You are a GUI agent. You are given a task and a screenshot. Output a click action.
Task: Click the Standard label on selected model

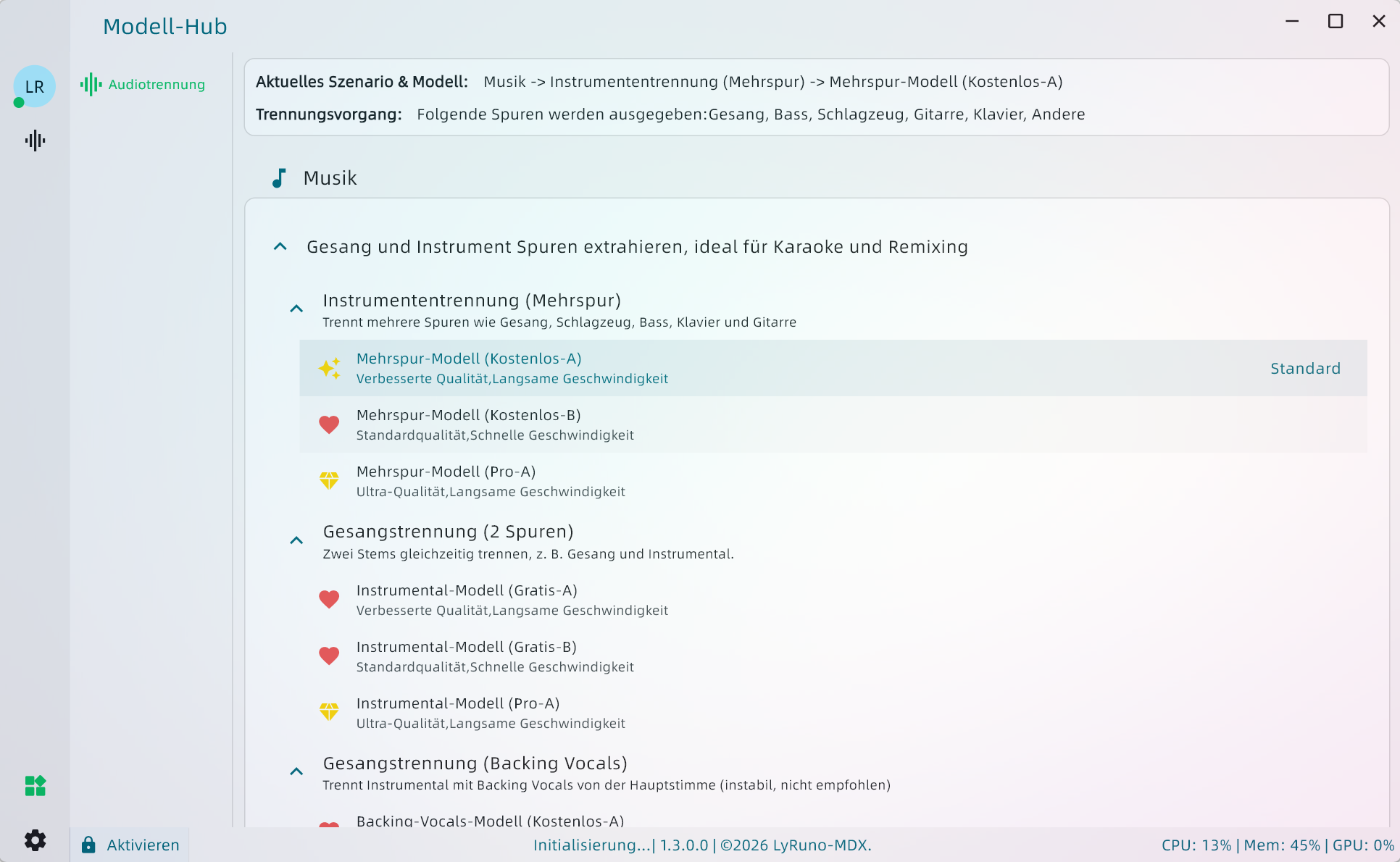pyautogui.click(x=1305, y=368)
